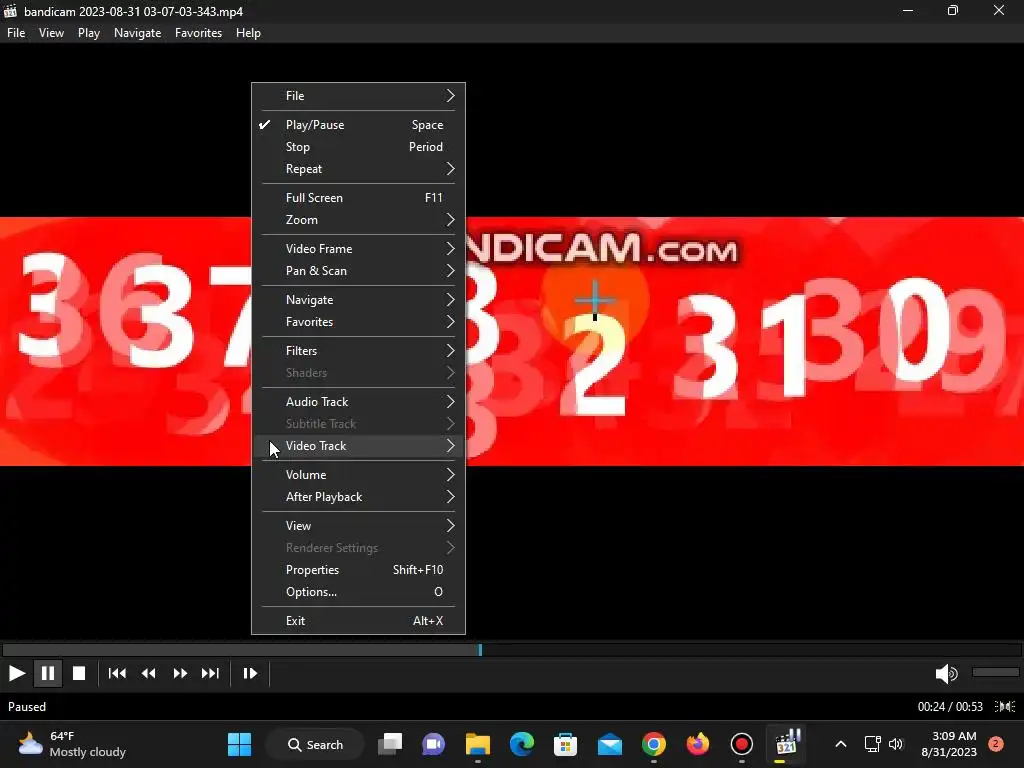Click the taskbar Search box
1024x768 pixels.
[315, 744]
